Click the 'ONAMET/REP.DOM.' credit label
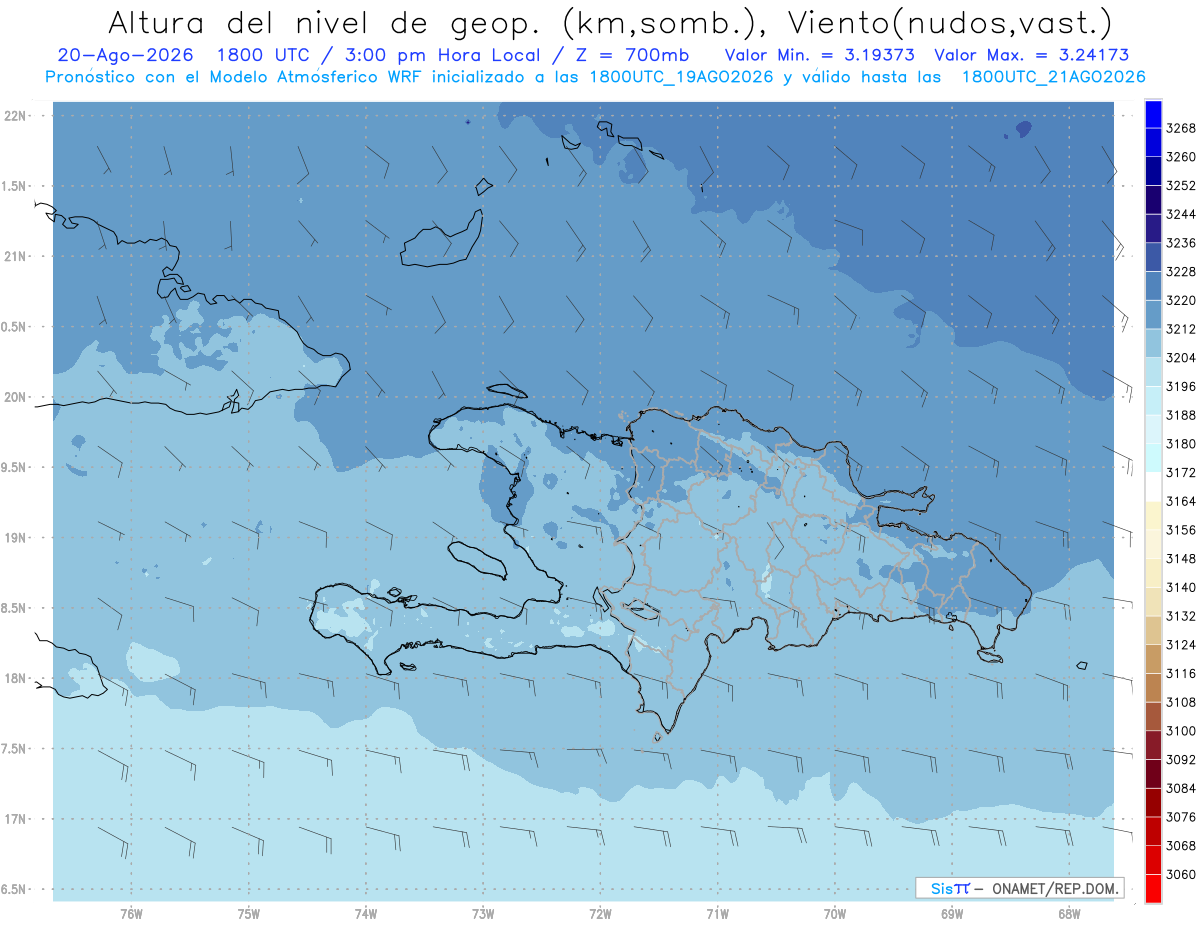Image resolution: width=1200 pixels, height=927 pixels. pyautogui.click(x=1055, y=888)
